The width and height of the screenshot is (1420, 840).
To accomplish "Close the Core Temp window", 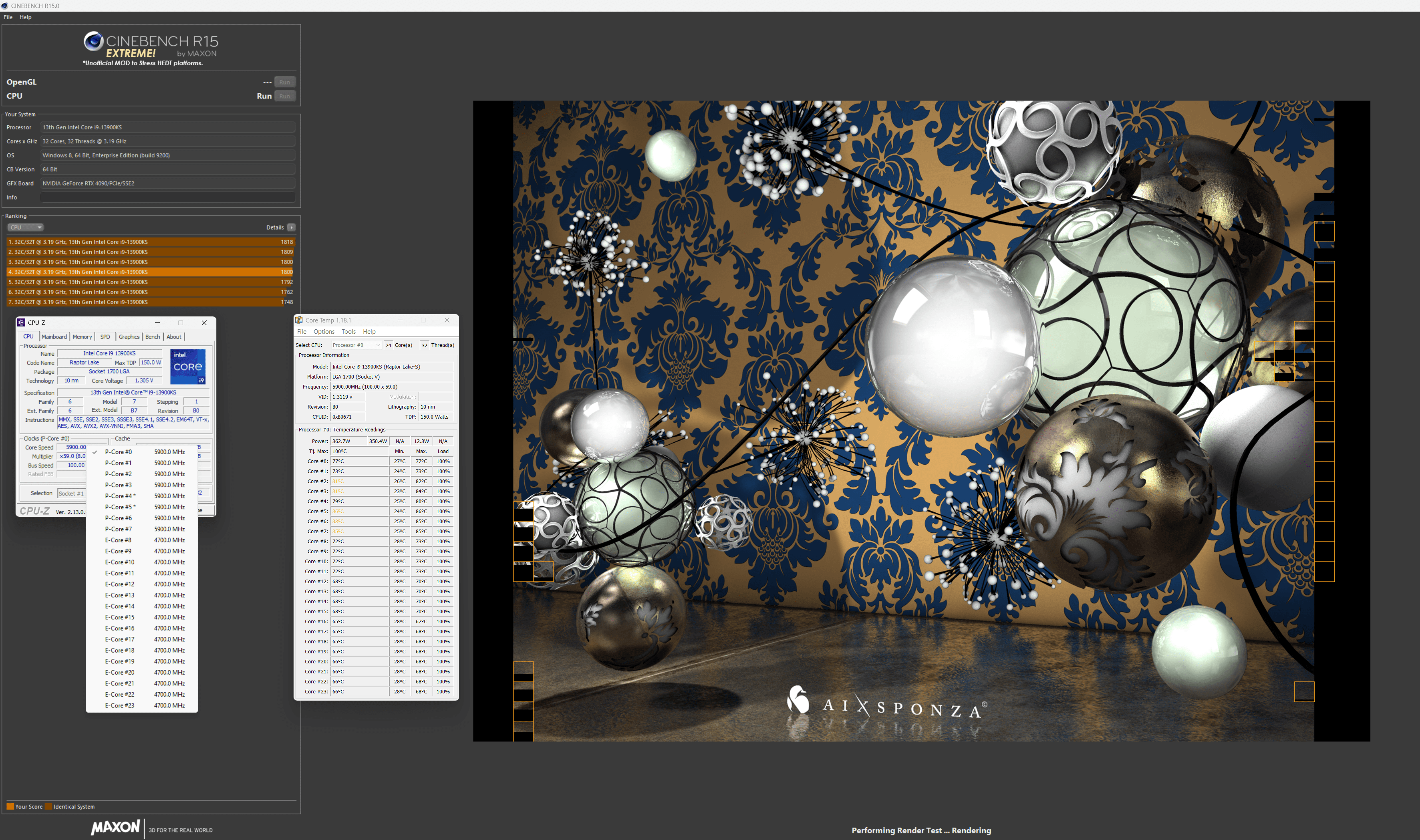I will [x=447, y=320].
